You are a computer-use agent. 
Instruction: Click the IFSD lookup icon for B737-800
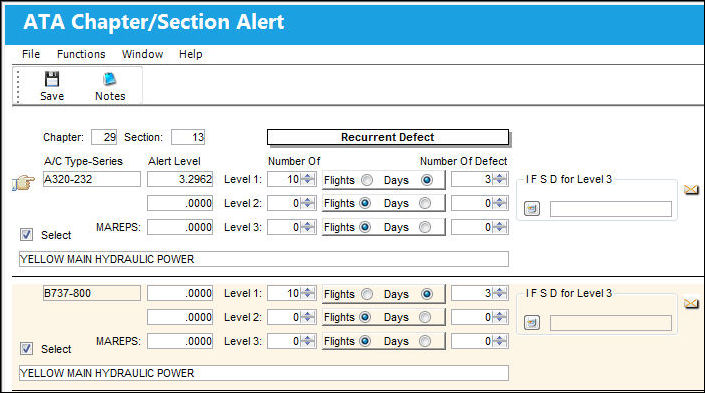(532, 322)
